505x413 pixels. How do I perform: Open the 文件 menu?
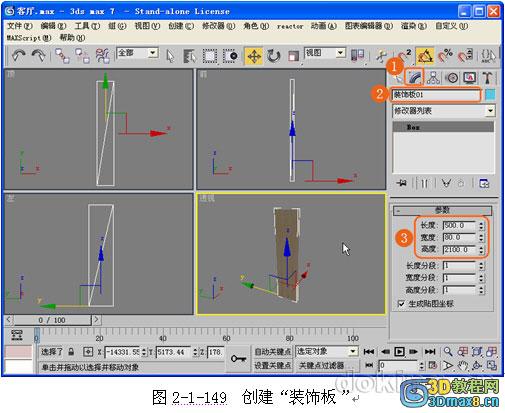pyautogui.click(x=19, y=26)
